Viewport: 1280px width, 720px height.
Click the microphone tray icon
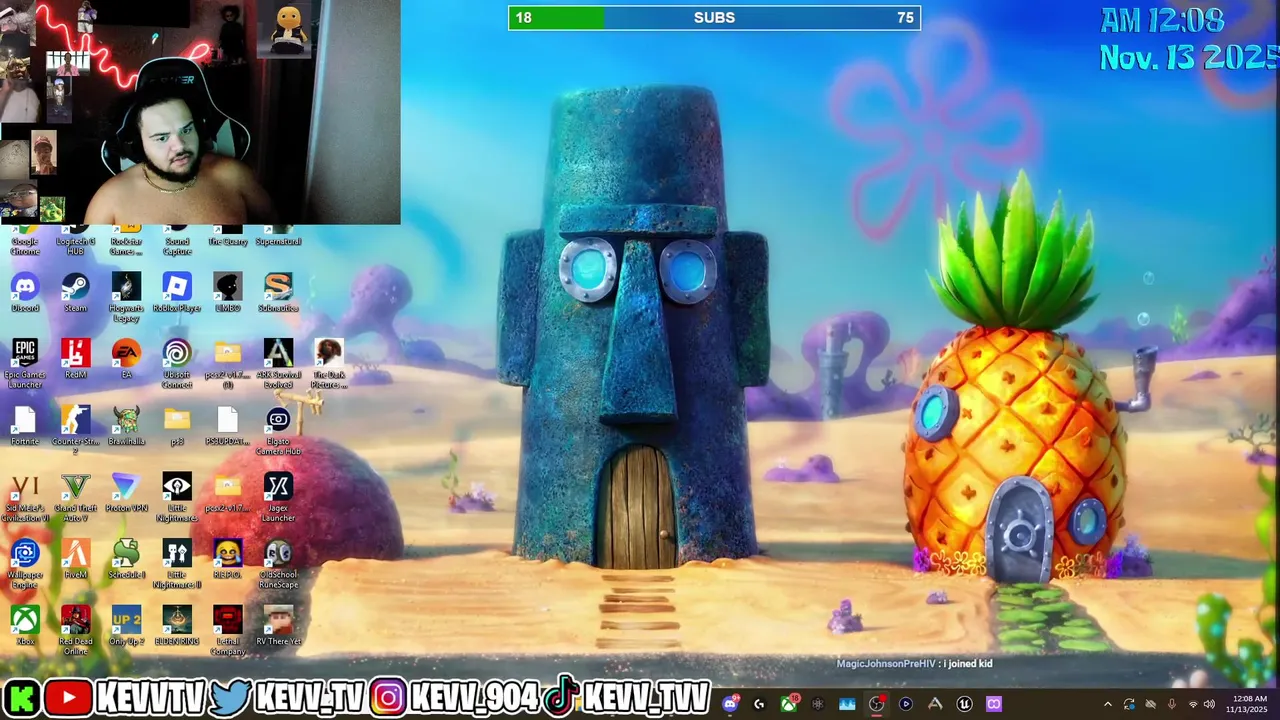click(1171, 704)
